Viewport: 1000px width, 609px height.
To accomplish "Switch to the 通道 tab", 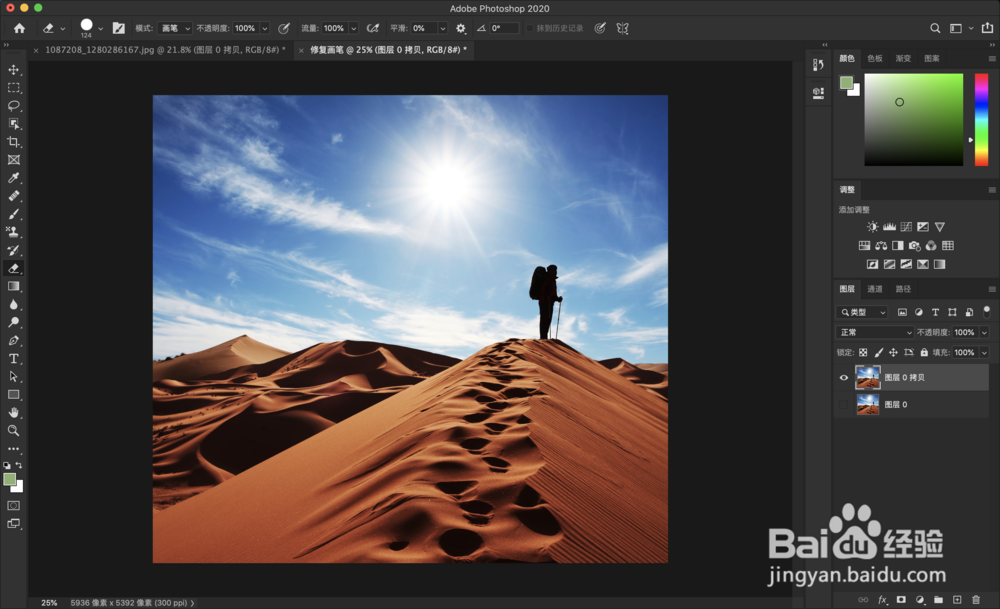I will (x=875, y=289).
